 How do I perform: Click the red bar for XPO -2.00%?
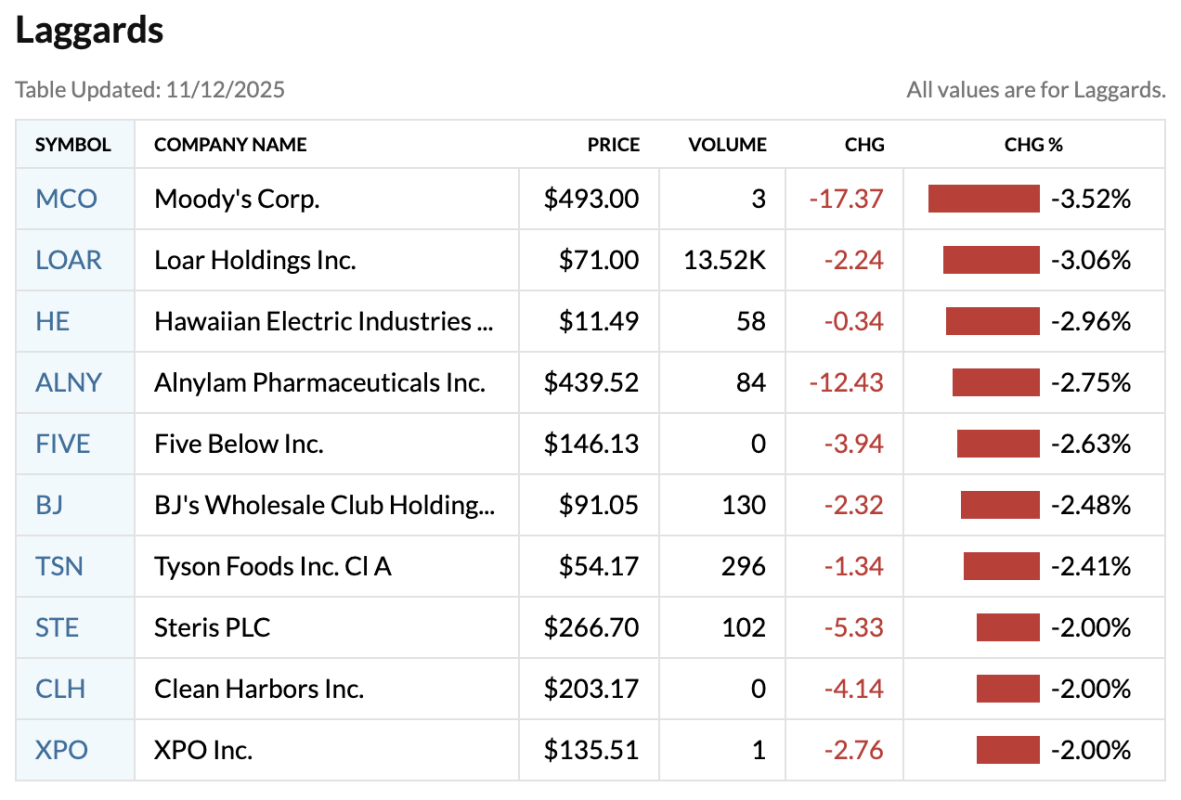[1008, 749]
